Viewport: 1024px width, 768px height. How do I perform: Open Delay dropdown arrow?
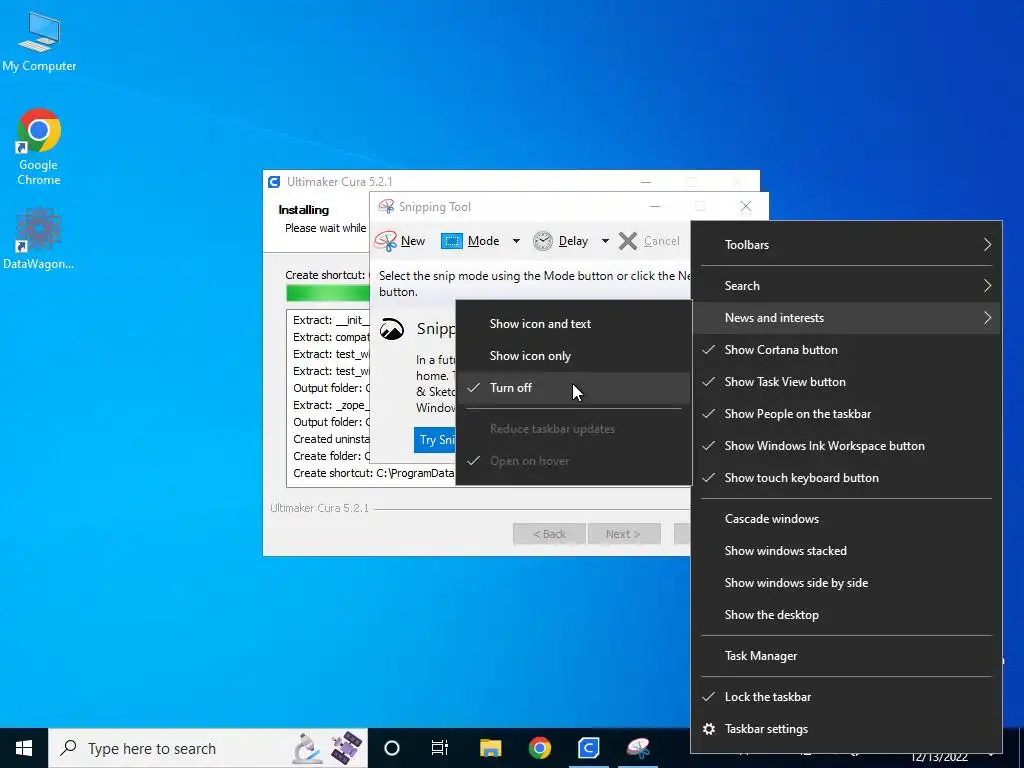coord(605,241)
